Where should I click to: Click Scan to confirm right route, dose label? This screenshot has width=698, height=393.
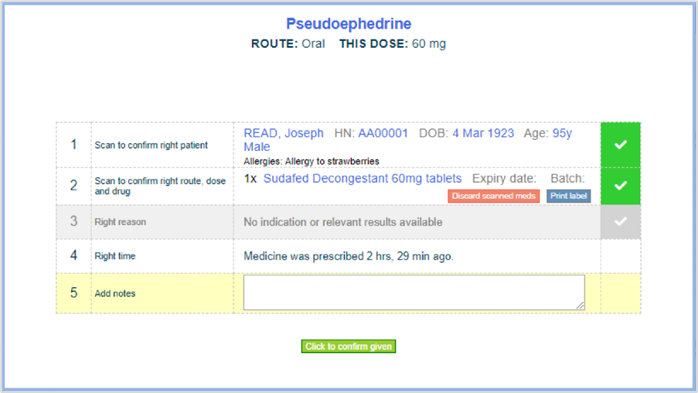click(160, 186)
